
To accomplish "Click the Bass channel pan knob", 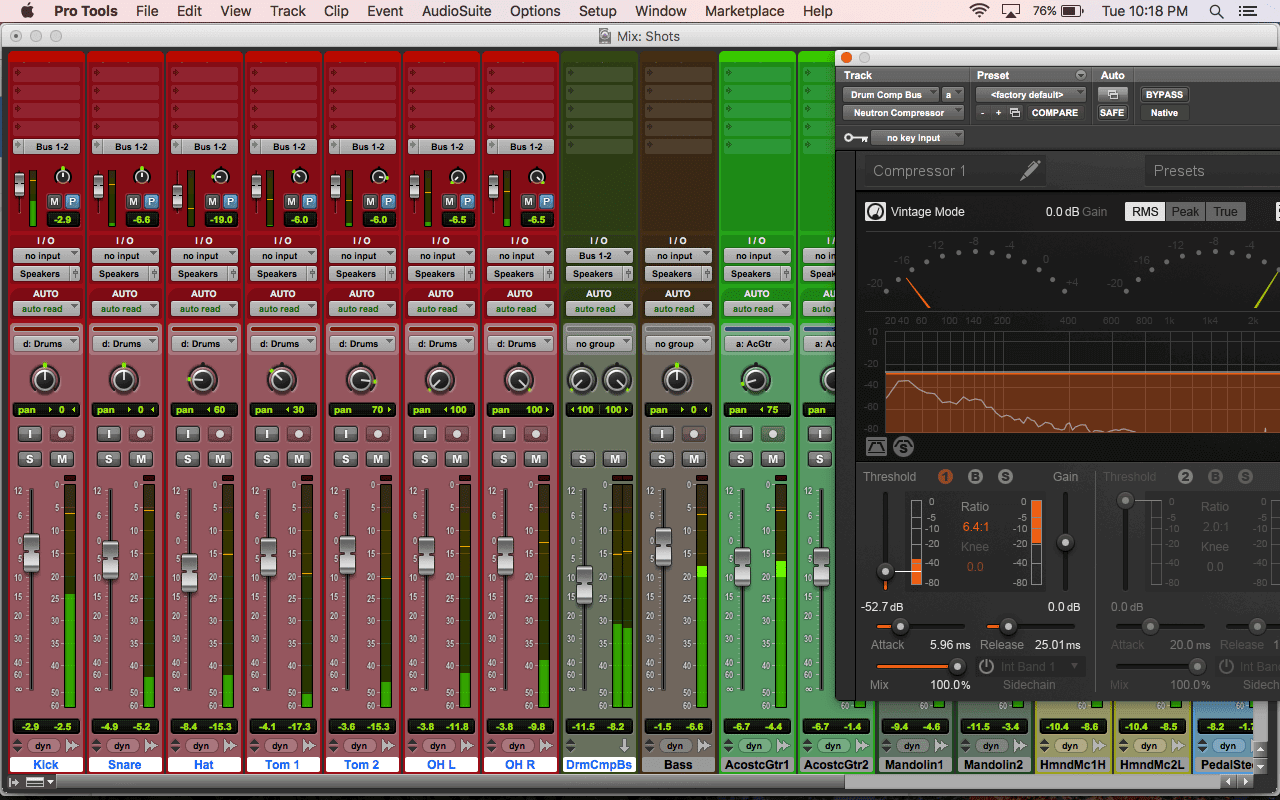I will pyautogui.click(x=677, y=379).
